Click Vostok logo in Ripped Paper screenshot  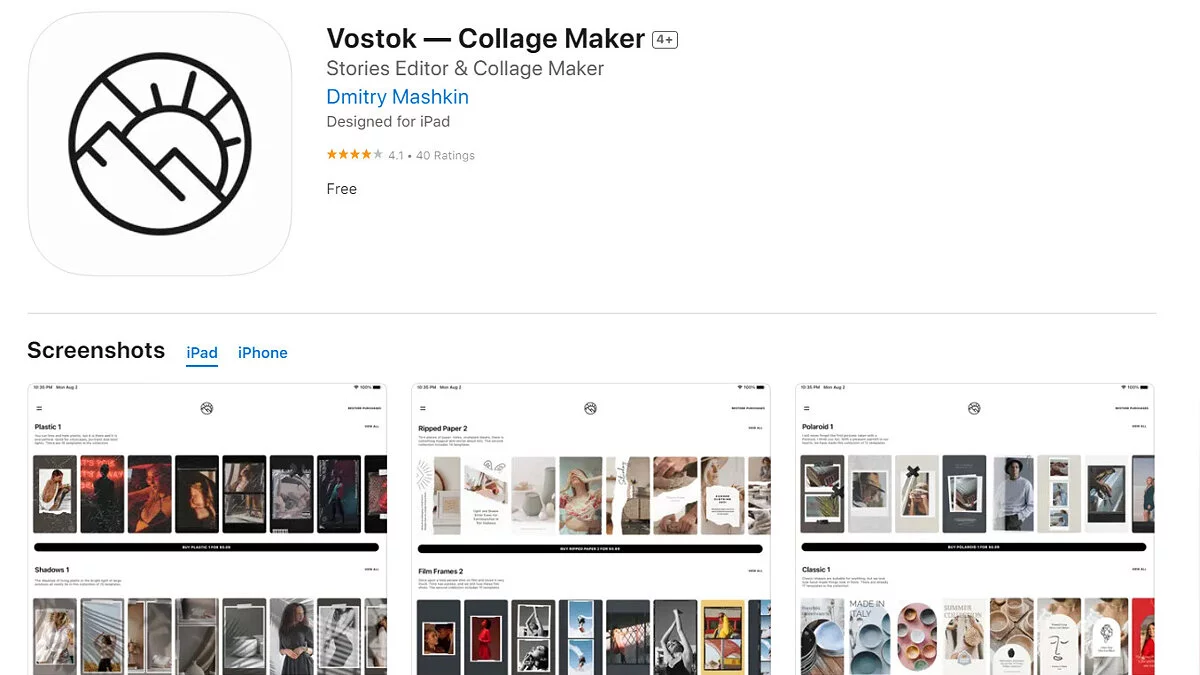(591, 408)
